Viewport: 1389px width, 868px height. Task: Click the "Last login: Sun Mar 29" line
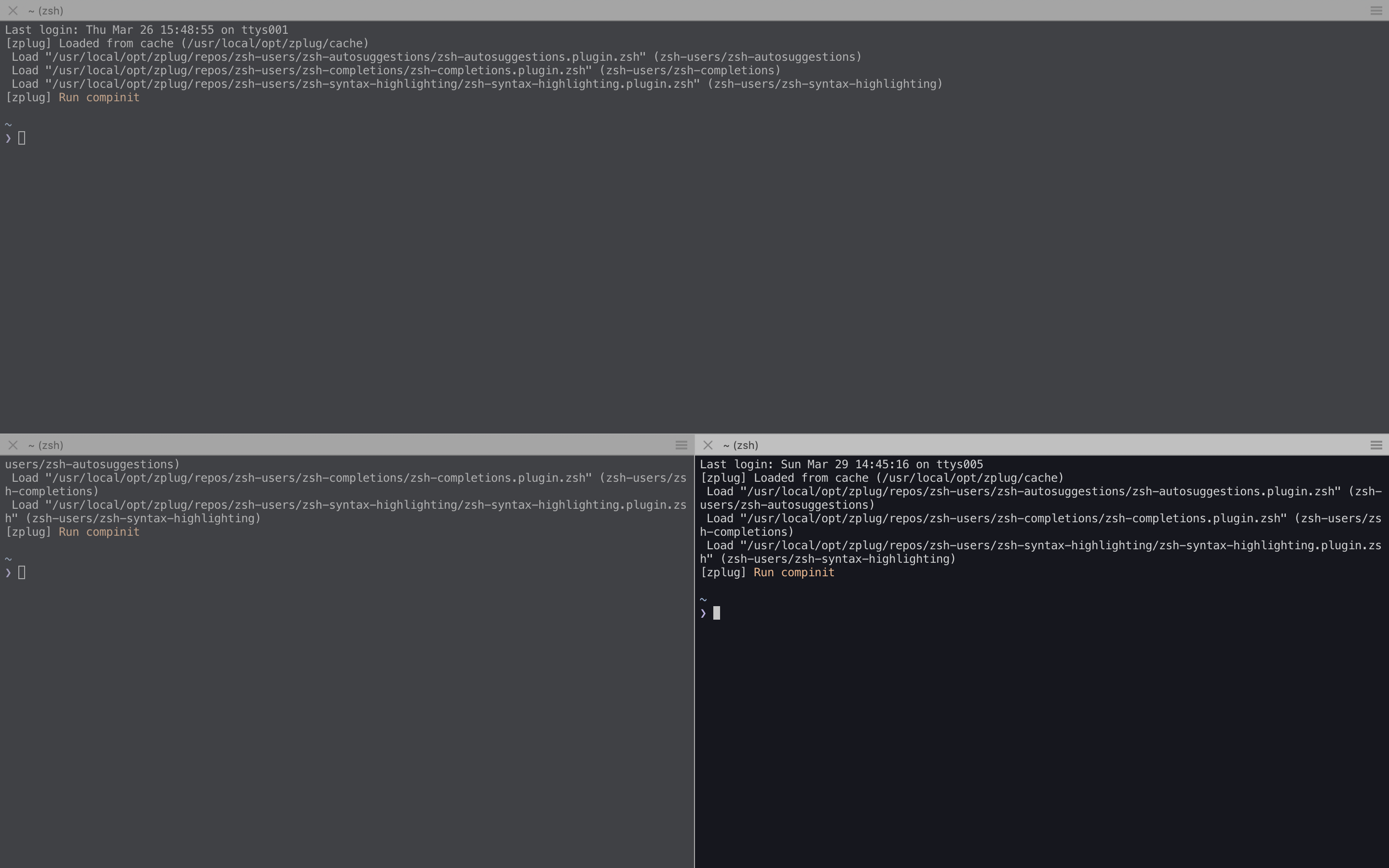tap(841, 464)
